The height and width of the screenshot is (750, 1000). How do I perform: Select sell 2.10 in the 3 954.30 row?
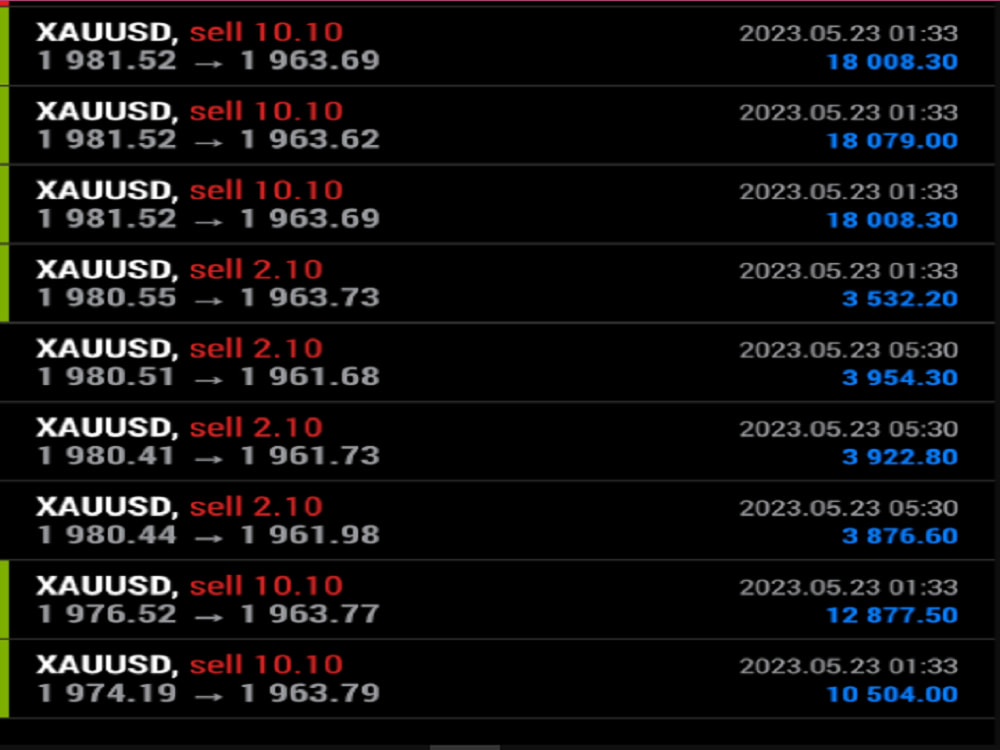256,348
